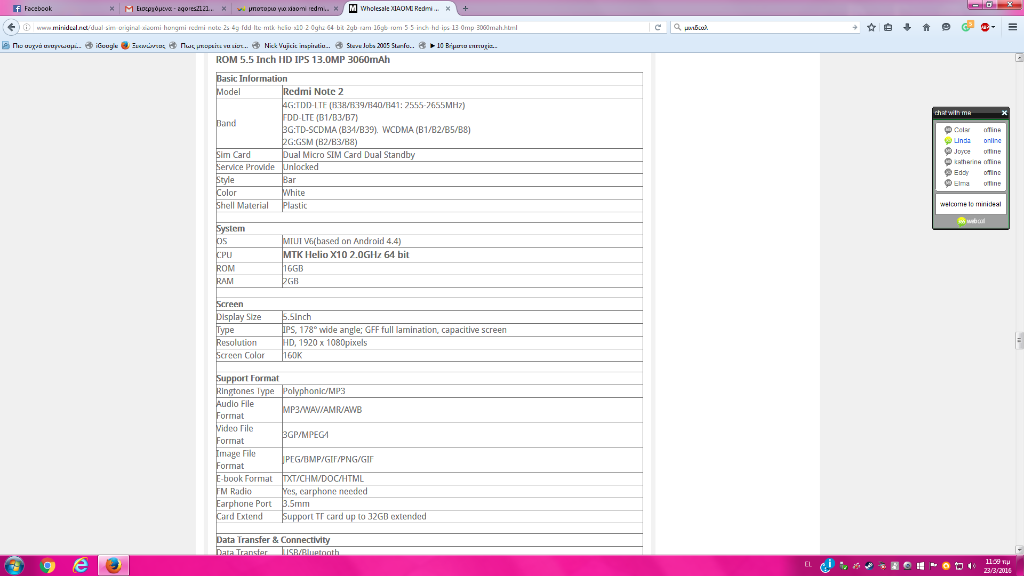Open the Nick Vujicic bookmark
The image size is (1024, 576).
pyautogui.click(x=291, y=46)
